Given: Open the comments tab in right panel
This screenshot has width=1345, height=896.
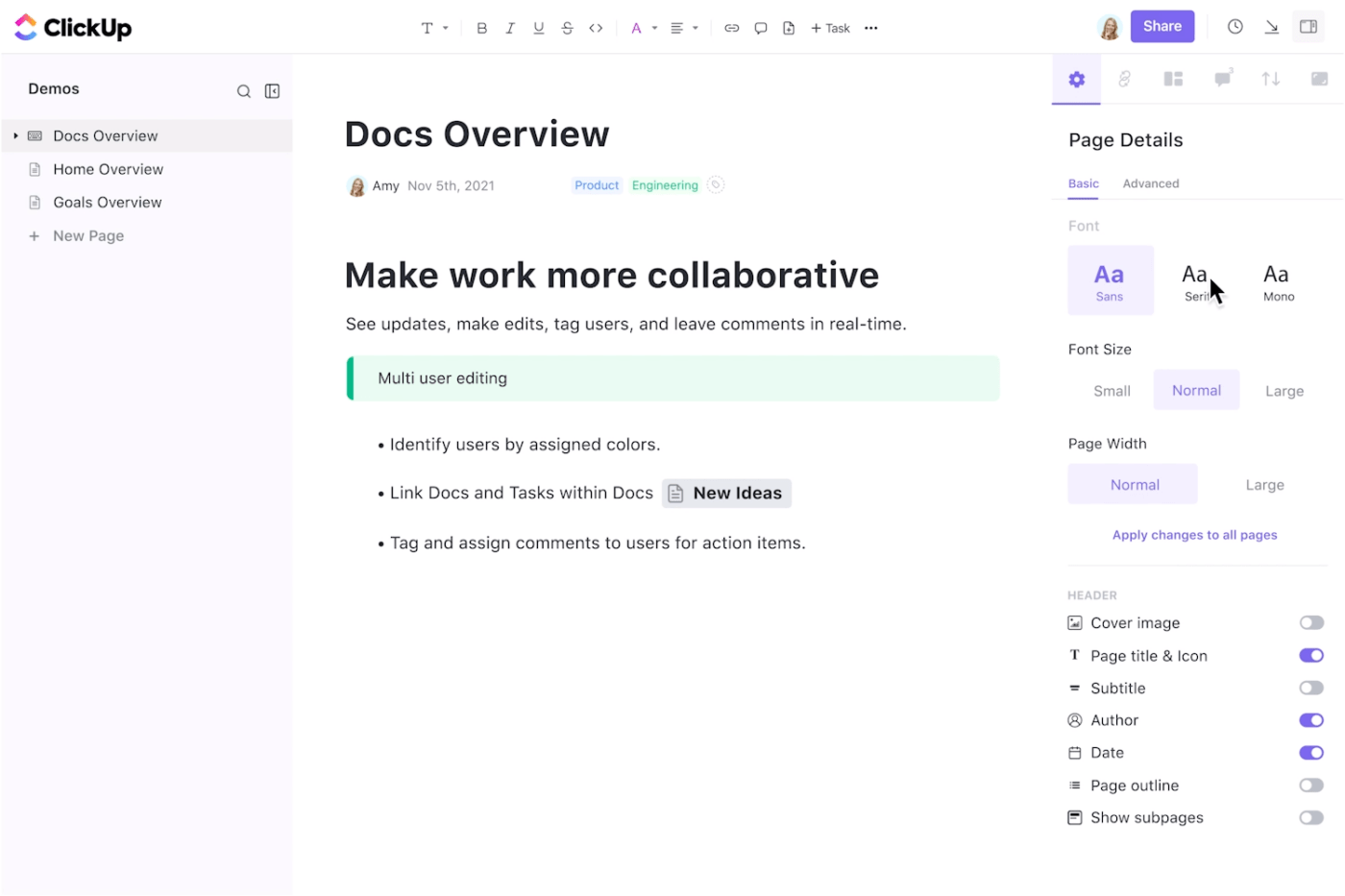Looking at the screenshot, I should tap(1222, 79).
